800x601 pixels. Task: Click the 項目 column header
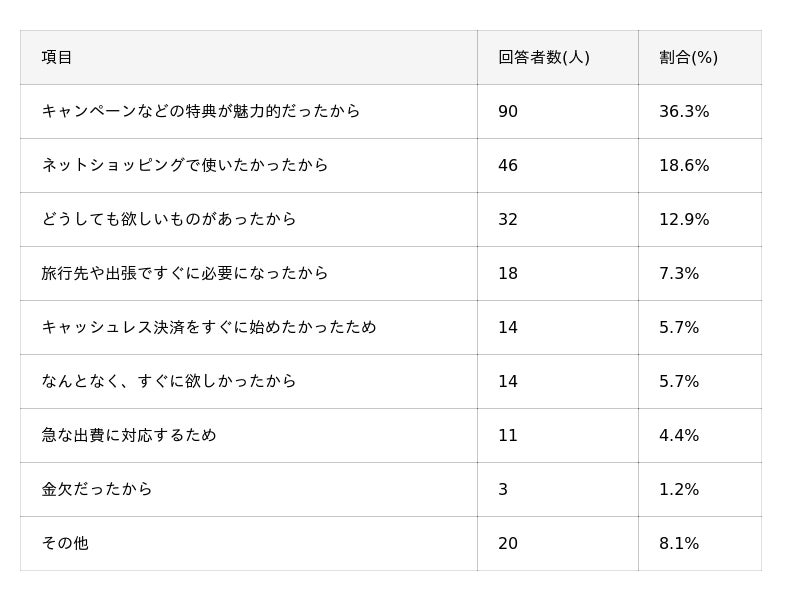(x=57, y=58)
